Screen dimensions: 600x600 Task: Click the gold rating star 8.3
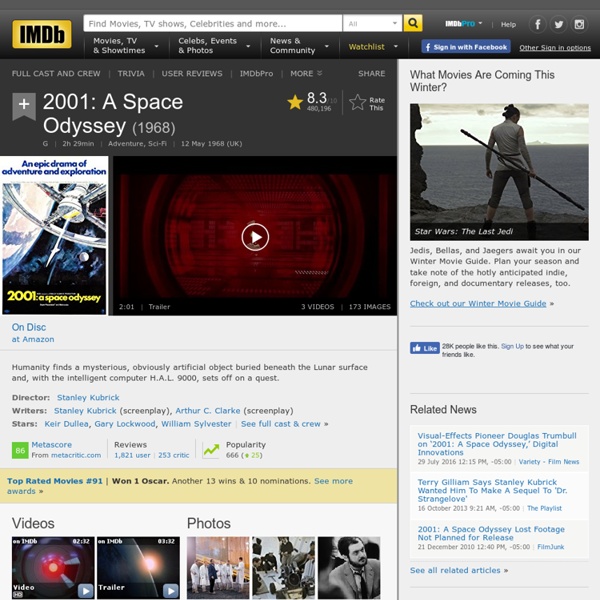[295, 102]
